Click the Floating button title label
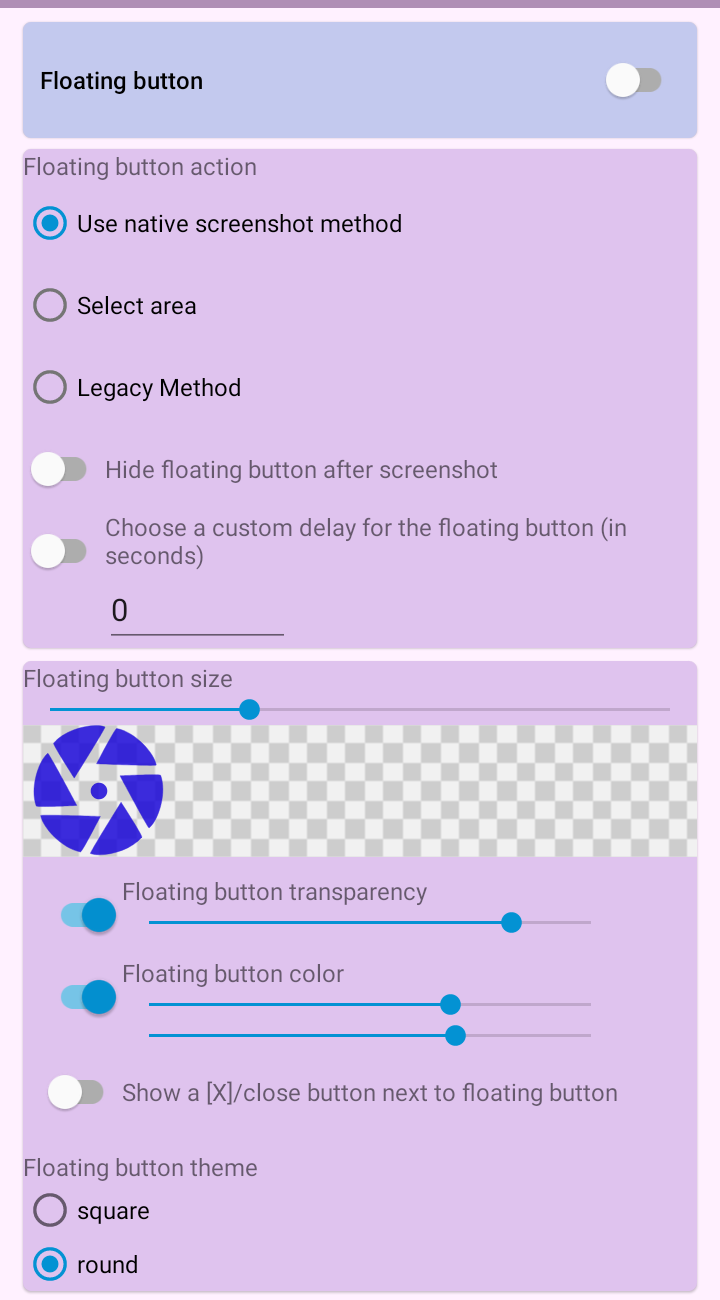The width and height of the screenshot is (720, 1300). tap(121, 81)
